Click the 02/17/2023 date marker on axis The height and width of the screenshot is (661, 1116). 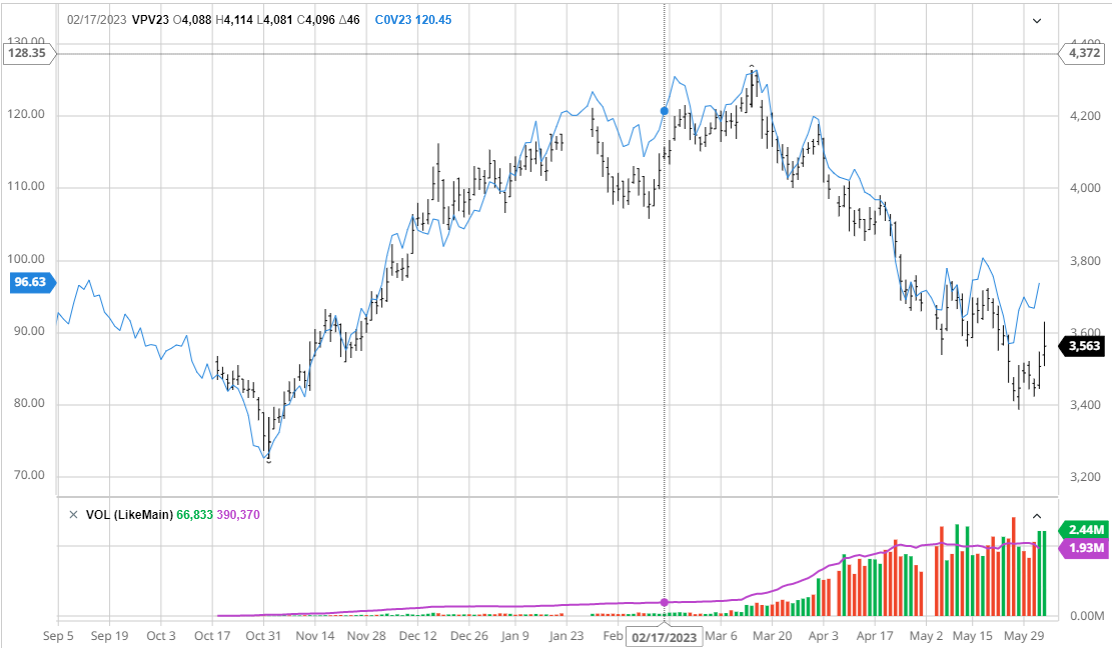(x=665, y=637)
